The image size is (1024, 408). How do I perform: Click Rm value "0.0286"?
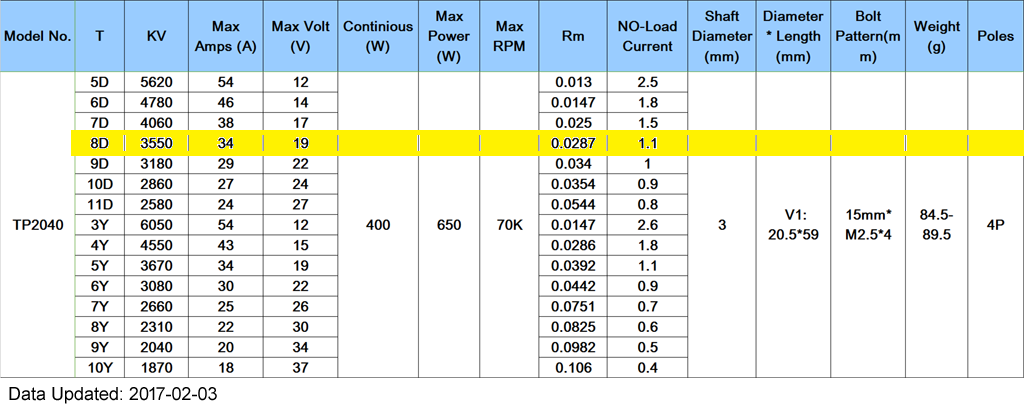coord(572,245)
